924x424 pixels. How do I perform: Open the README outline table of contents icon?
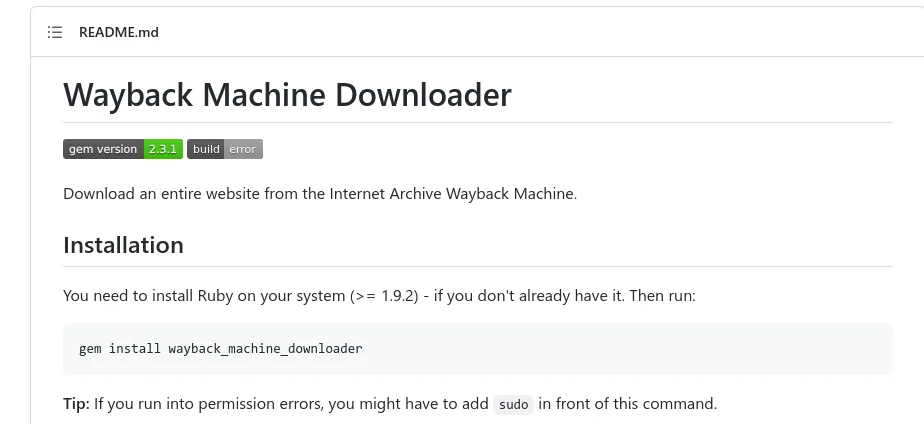coord(55,32)
